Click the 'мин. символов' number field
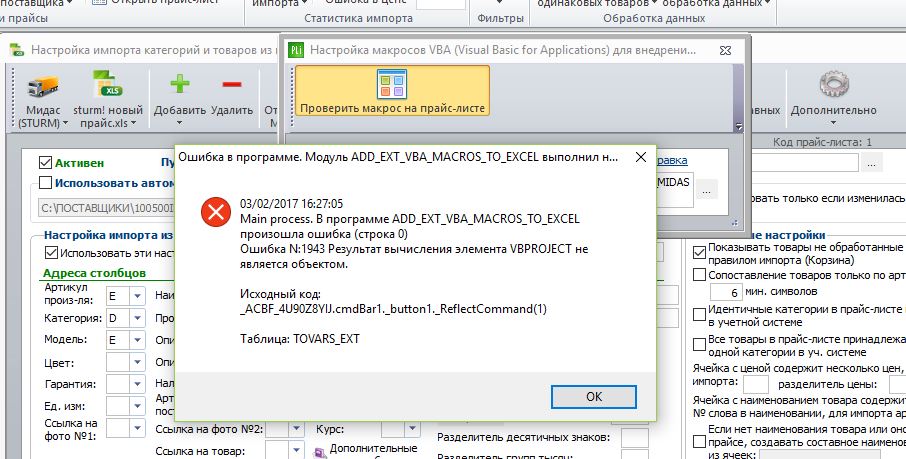 pyautogui.click(x=726, y=292)
